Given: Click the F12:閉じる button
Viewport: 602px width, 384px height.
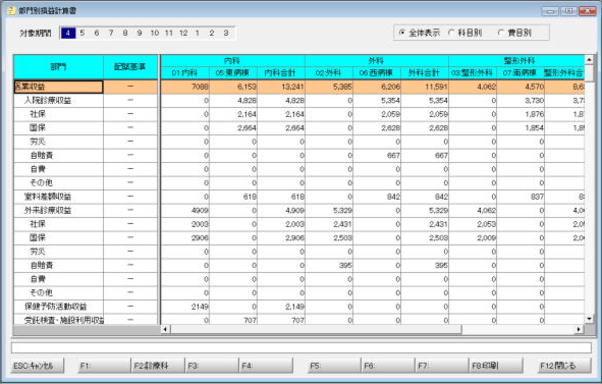Looking at the screenshot, I should [564, 366].
